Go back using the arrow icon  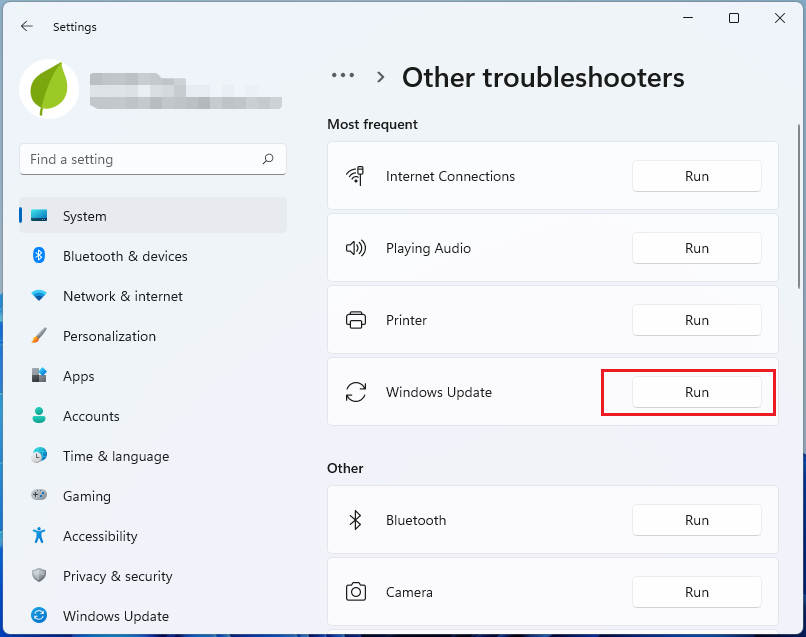click(x=27, y=26)
